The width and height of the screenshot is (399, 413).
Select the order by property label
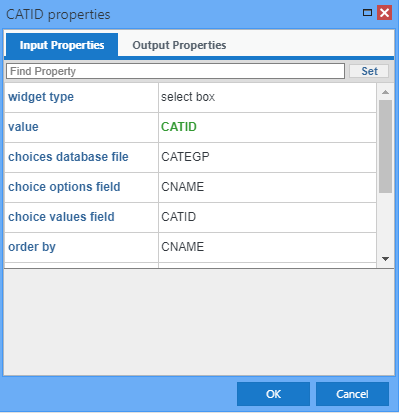[32, 247]
